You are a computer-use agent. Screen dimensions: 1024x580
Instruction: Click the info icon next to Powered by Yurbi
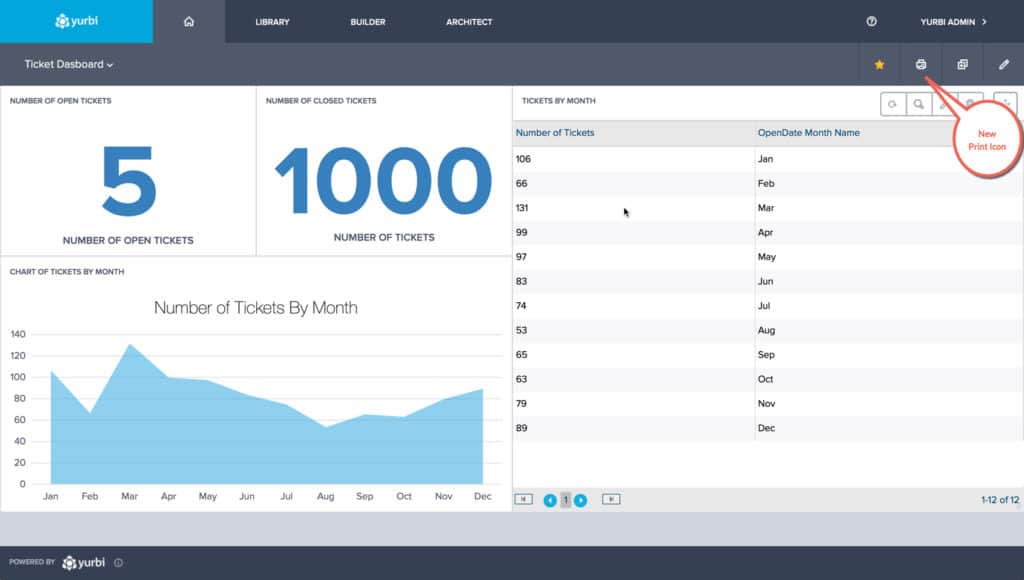pyautogui.click(x=118, y=562)
